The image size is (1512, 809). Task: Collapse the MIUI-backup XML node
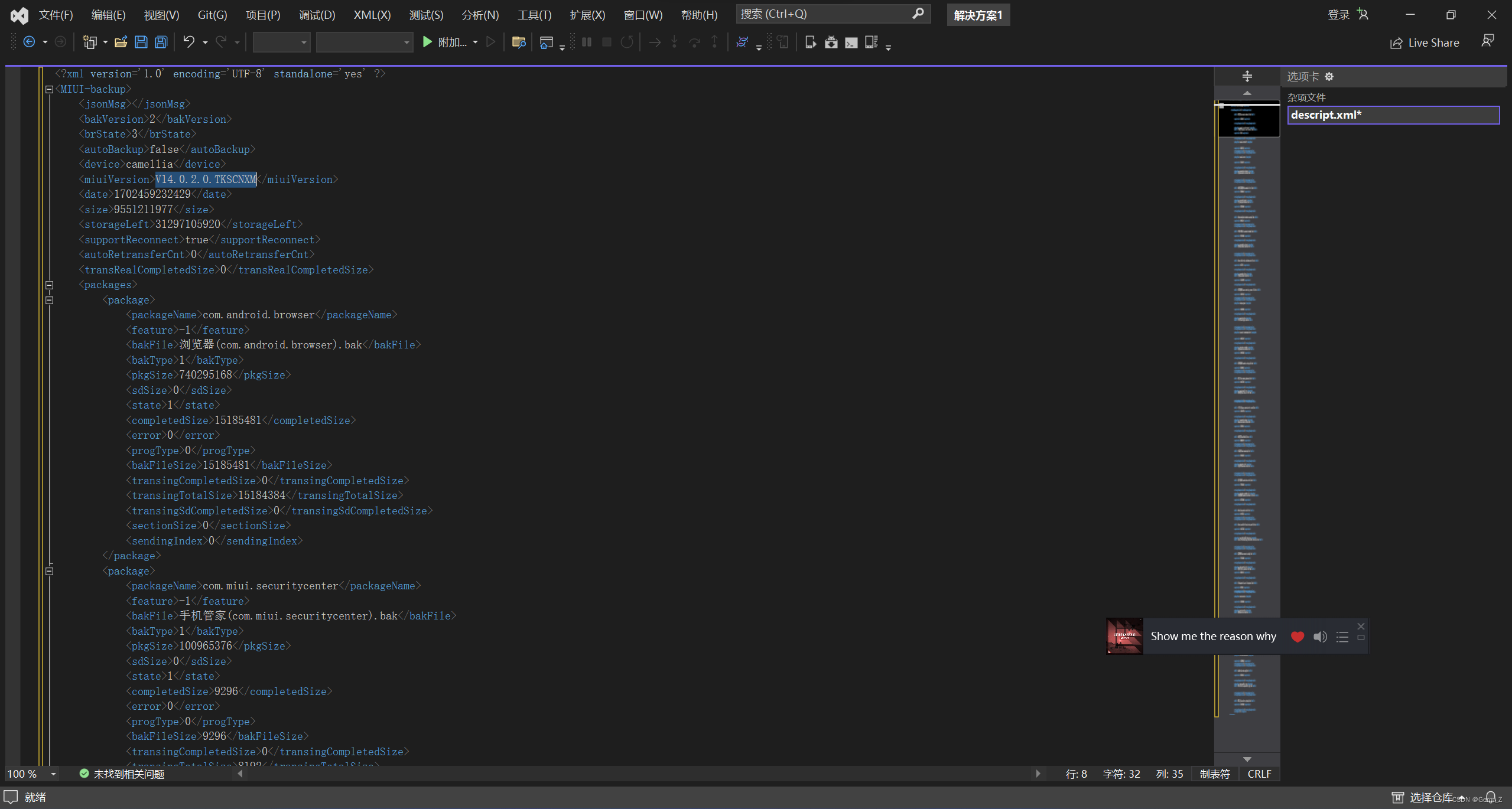coord(50,89)
